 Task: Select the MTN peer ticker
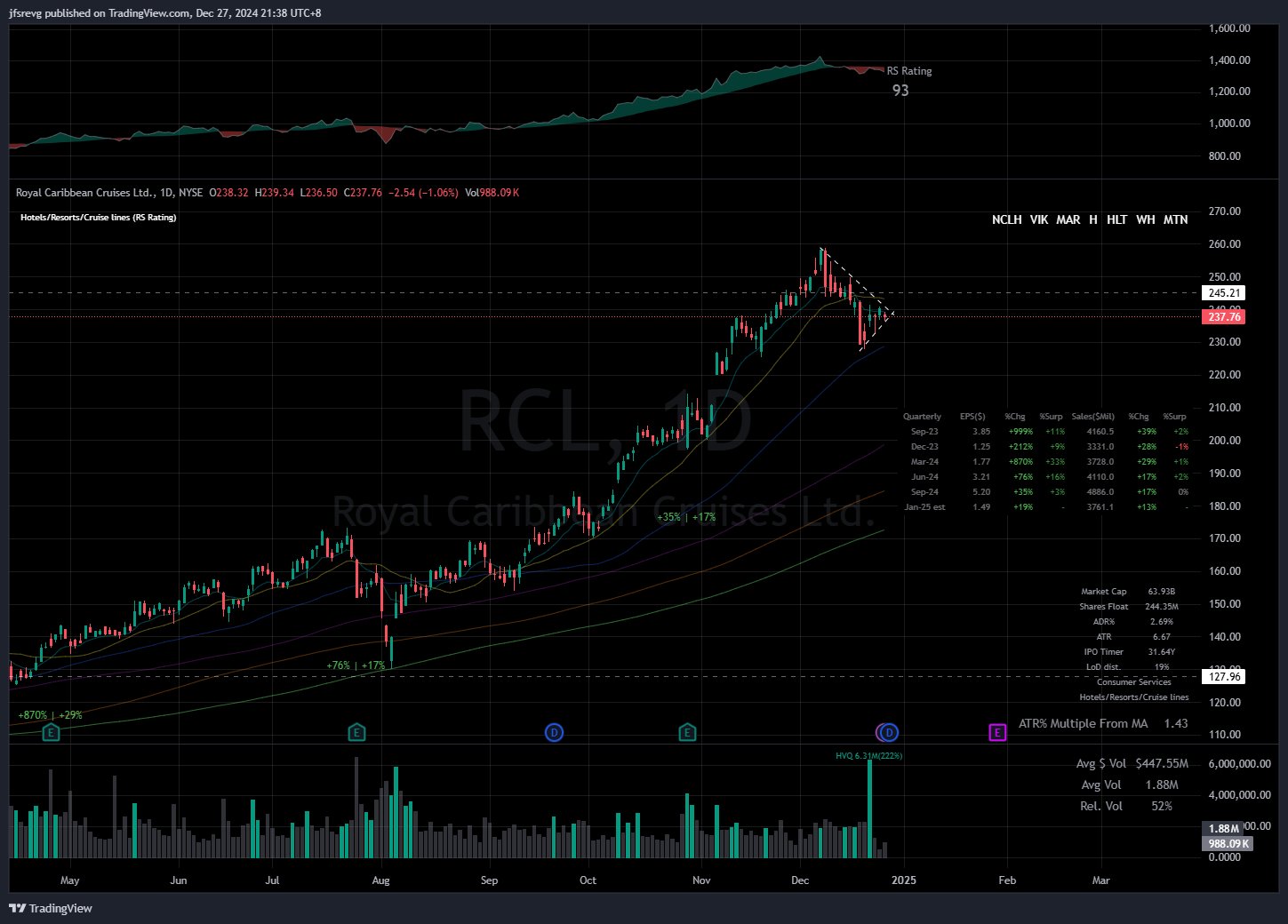(x=1175, y=219)
